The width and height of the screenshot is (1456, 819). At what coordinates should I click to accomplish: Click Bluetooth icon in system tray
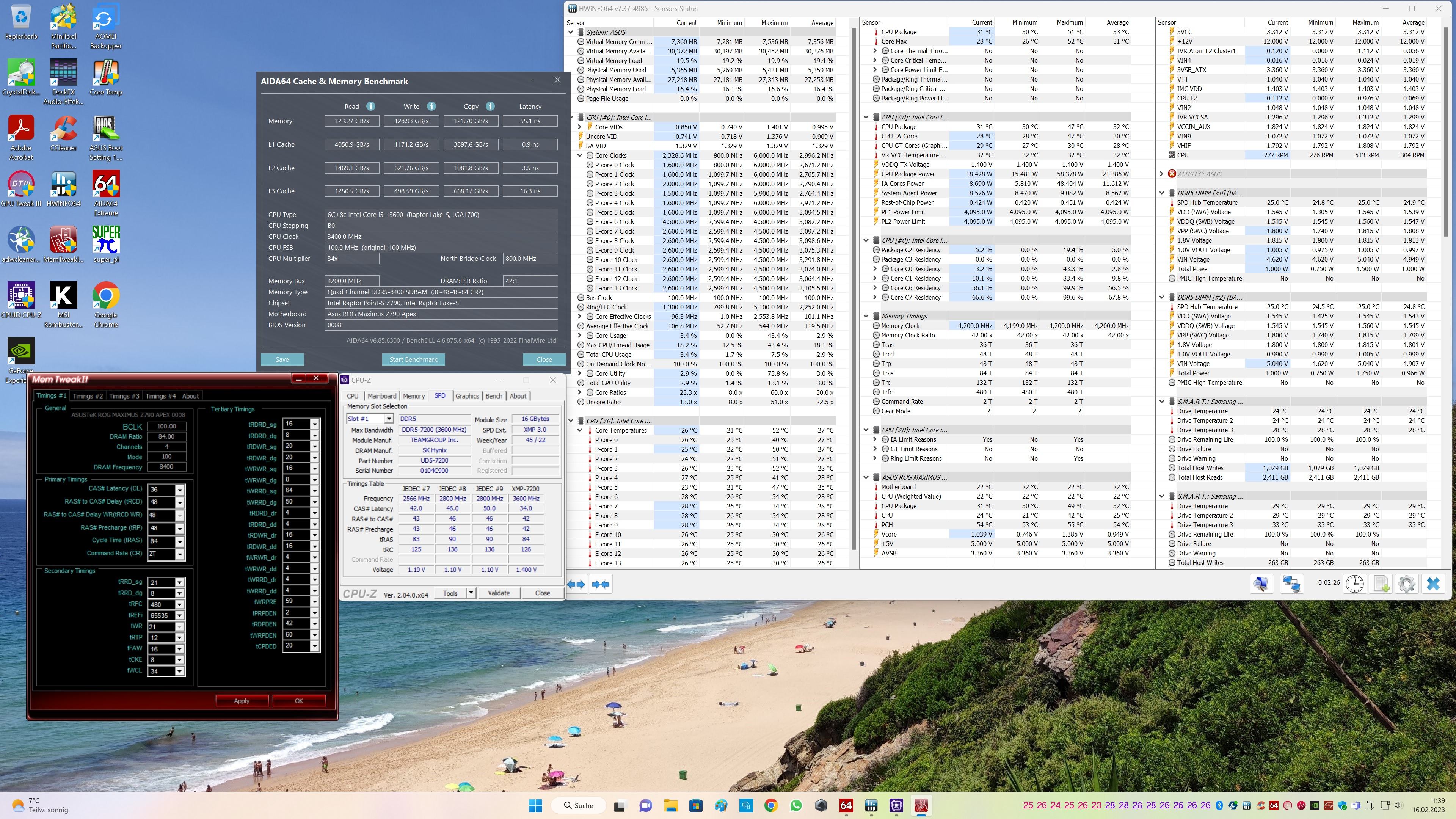[1219, 805]
